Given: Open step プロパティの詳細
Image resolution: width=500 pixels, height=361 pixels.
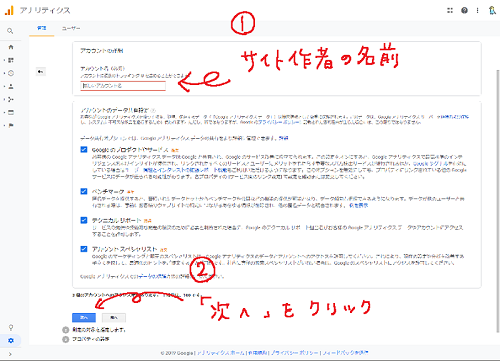Looking at the screenshot, I should pos(91,339).
